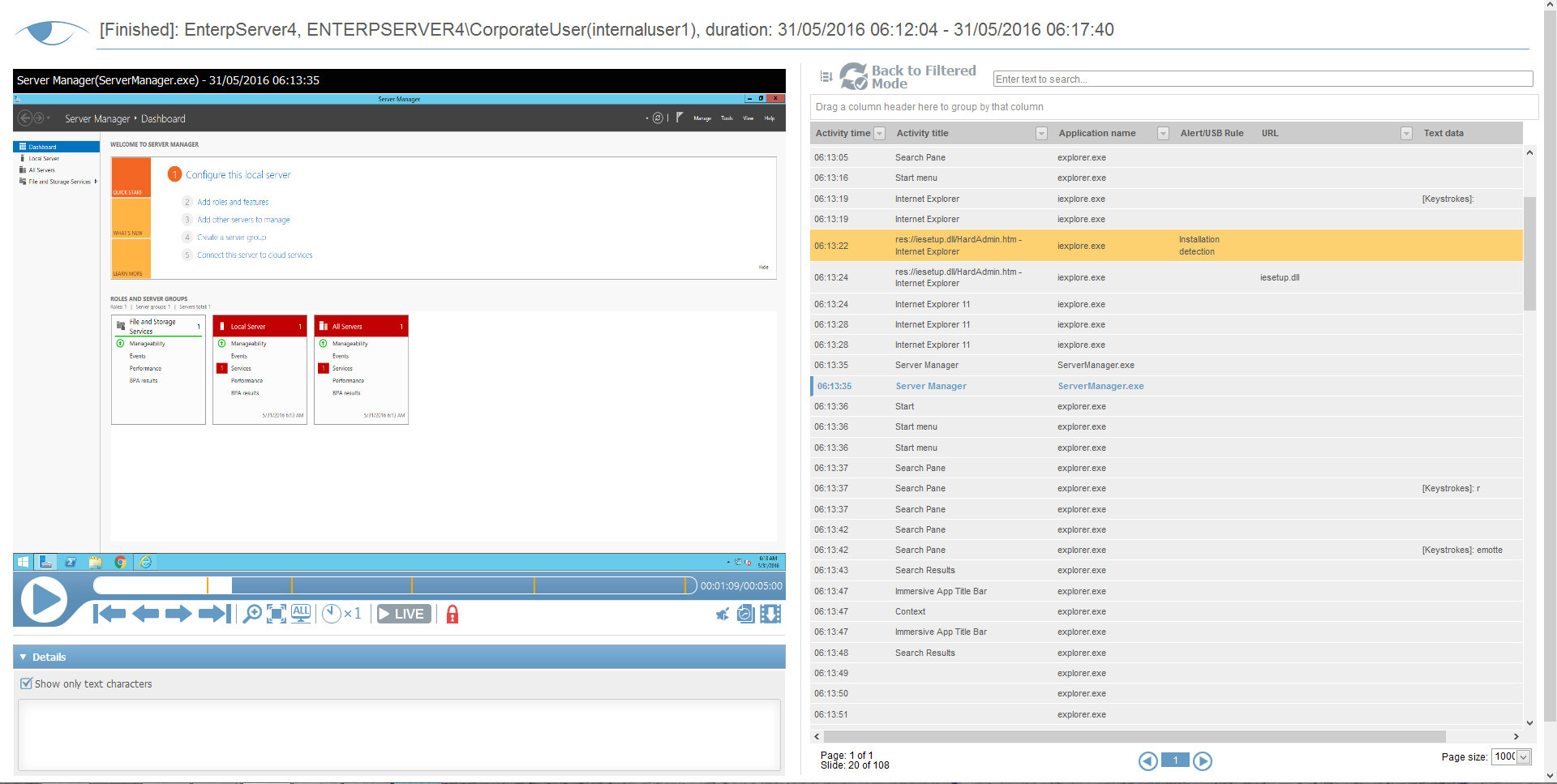The width and height of the screenshot is (1557, 784).
Task: Click the notifications flag icon in recording
Action: click(x=679, y=118)
